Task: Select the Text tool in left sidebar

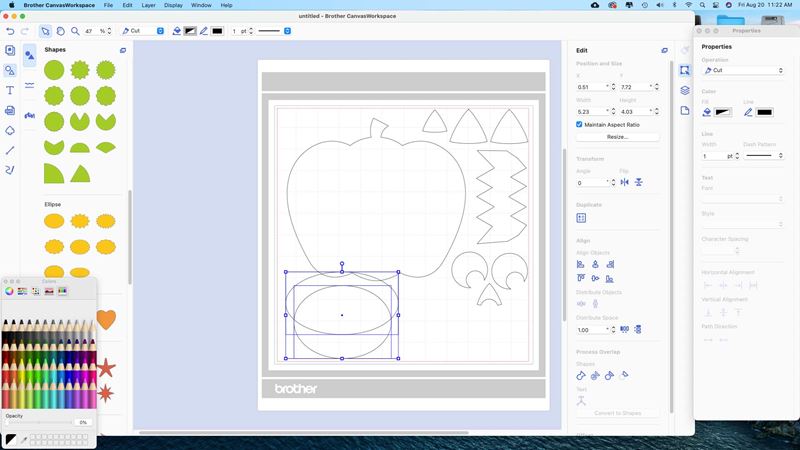Action: (10, 90)
